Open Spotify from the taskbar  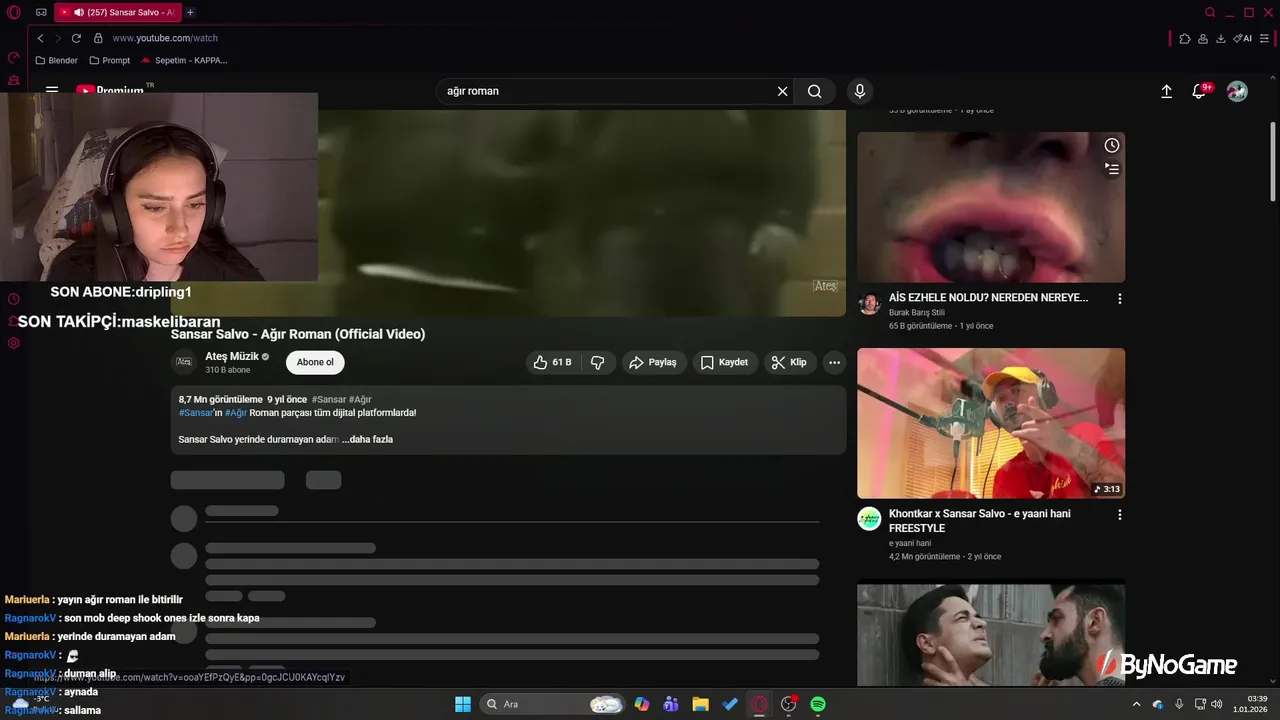click(x=818, y=704)
